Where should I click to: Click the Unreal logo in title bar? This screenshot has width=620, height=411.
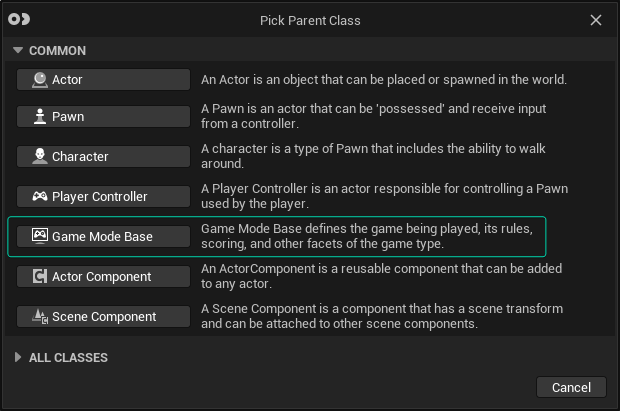click(x=20, y=20)
